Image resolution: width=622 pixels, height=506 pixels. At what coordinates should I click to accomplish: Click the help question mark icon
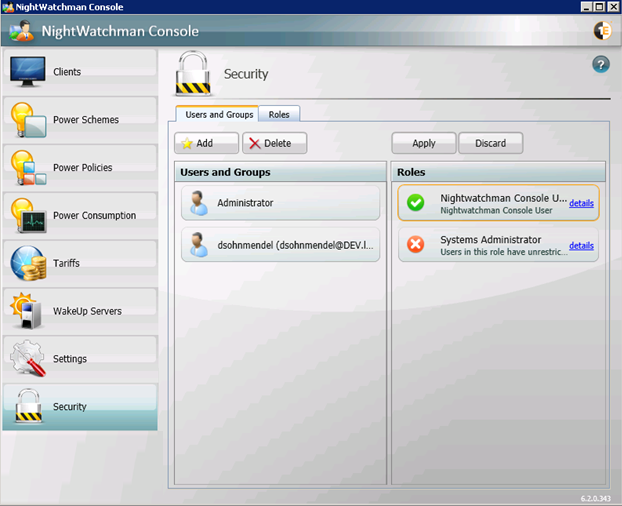[x=601, y=64]
